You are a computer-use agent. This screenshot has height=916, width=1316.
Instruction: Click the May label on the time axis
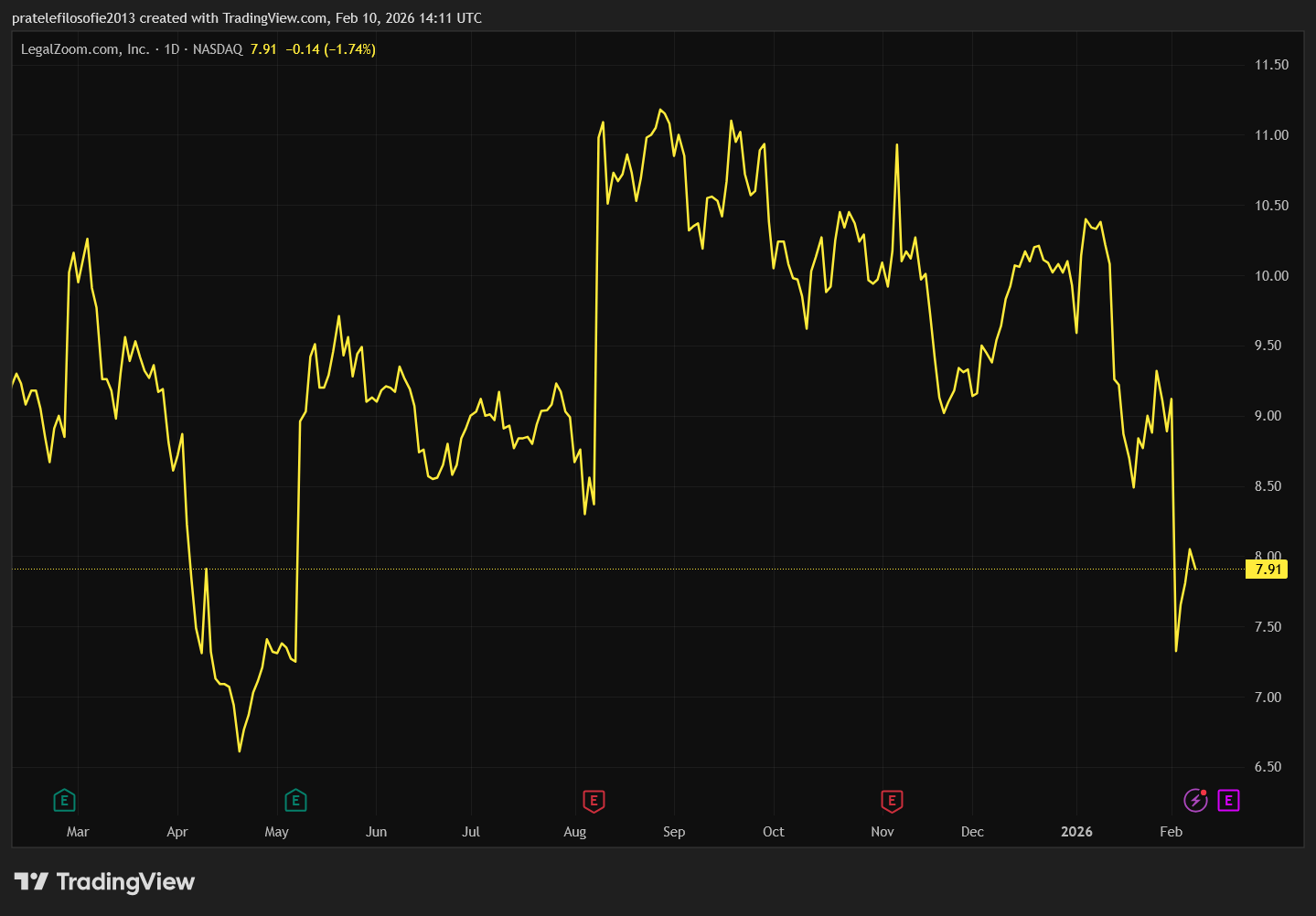pos(276,832)
